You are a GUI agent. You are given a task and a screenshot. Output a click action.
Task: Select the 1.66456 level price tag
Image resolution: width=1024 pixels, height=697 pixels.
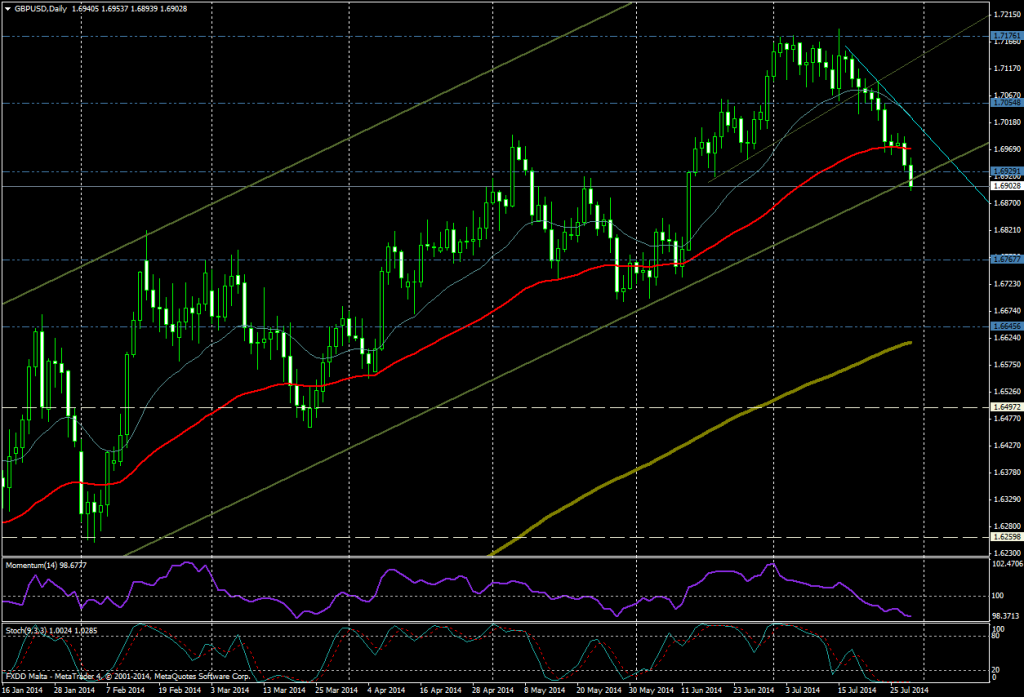(1005, 326)
